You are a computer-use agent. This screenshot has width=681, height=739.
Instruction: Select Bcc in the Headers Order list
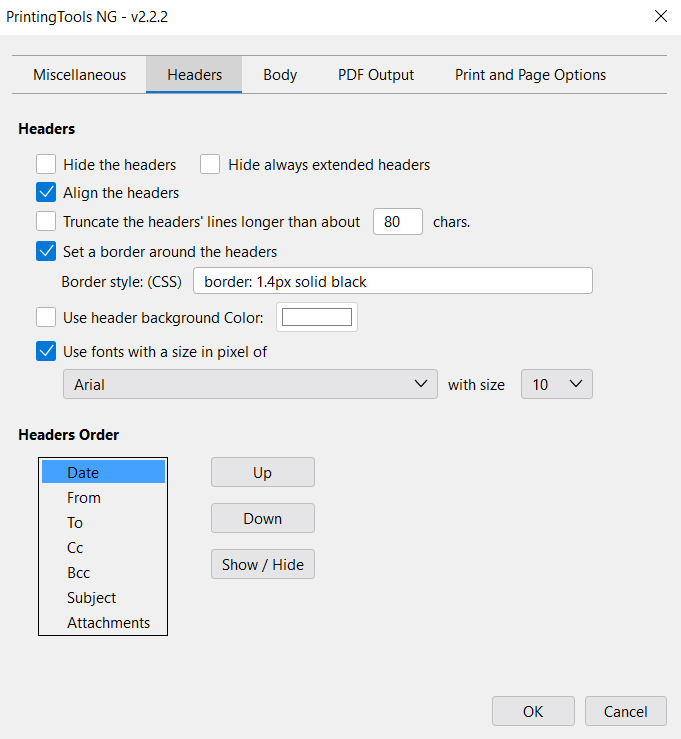coord(103,573)
